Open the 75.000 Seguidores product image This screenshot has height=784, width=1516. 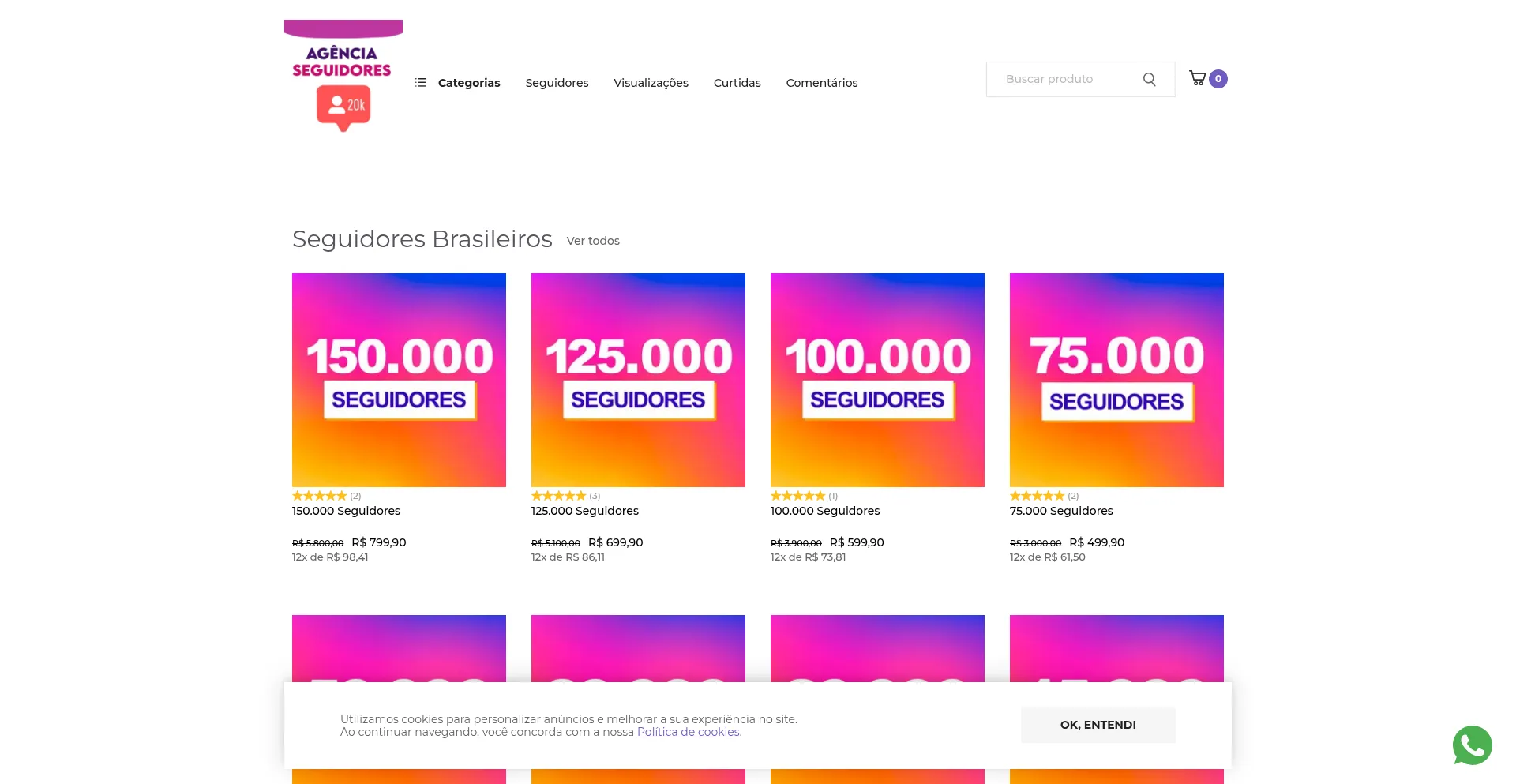tap(1116, 380)
